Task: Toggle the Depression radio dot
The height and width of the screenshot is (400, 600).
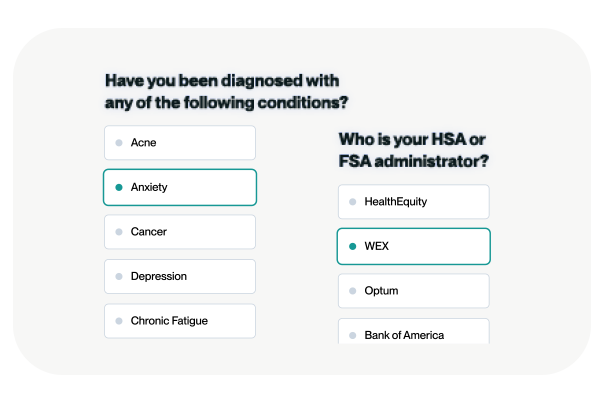Action: 119,276
